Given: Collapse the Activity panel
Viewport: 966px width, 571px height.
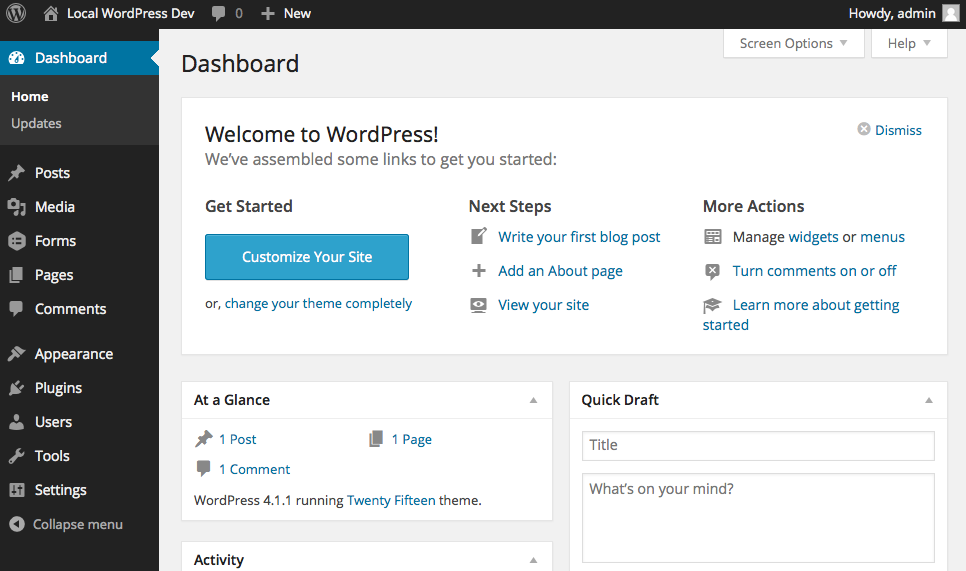Looking at the screenshot, I should [534, 560].
